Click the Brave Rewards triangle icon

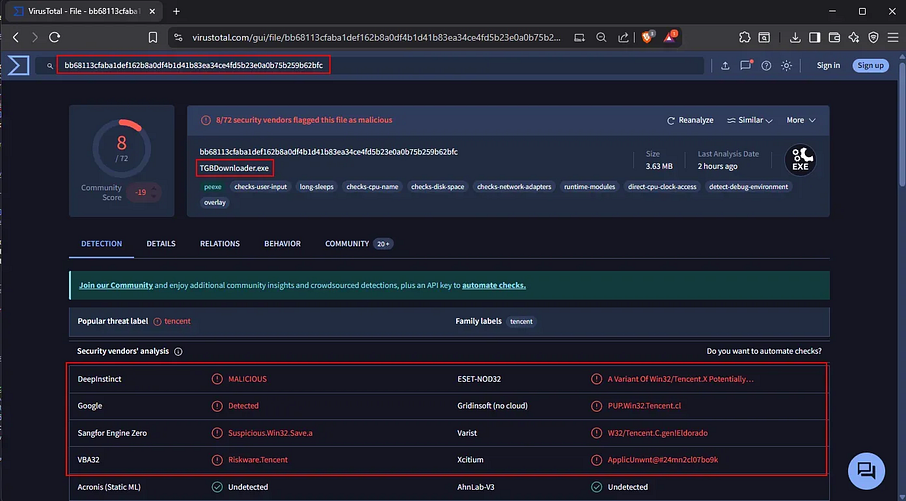pos(670,38)
